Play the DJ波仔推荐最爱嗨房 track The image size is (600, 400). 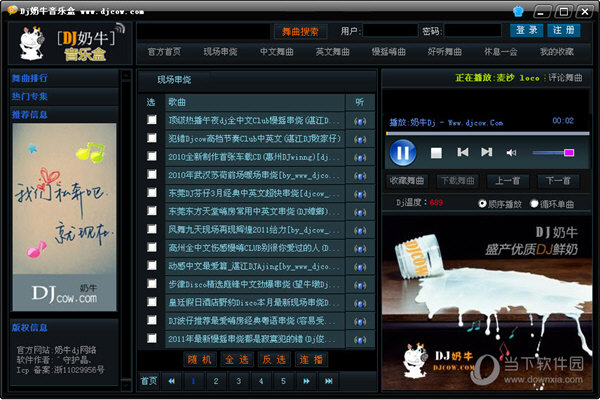pyautogui.click(x=360, y=322)
